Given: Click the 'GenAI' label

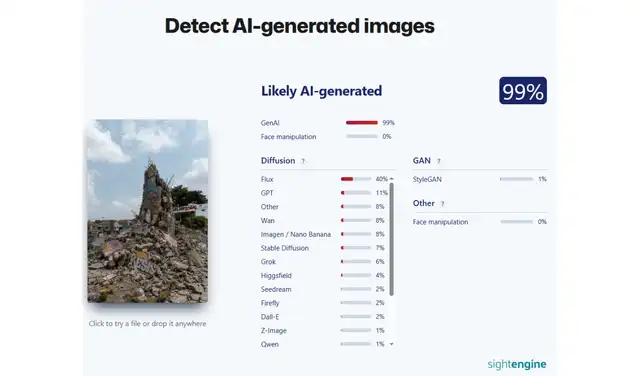Looking at the screenshot, I should pos(270,123).
